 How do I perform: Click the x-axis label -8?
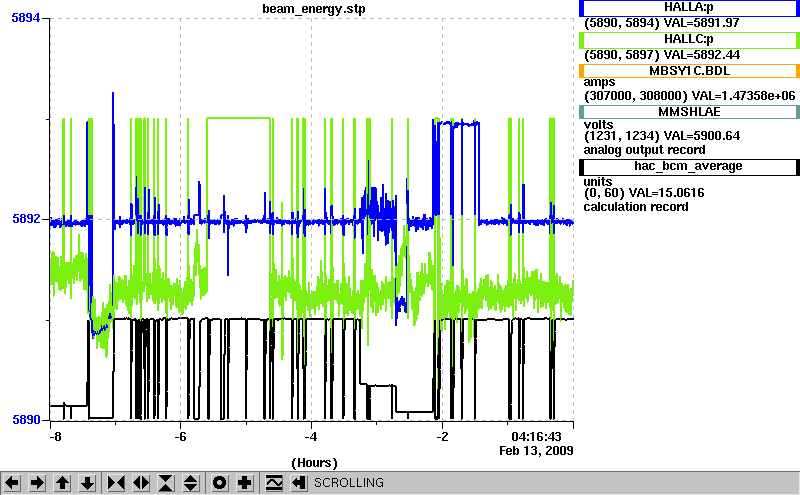[x=55, y=437]
